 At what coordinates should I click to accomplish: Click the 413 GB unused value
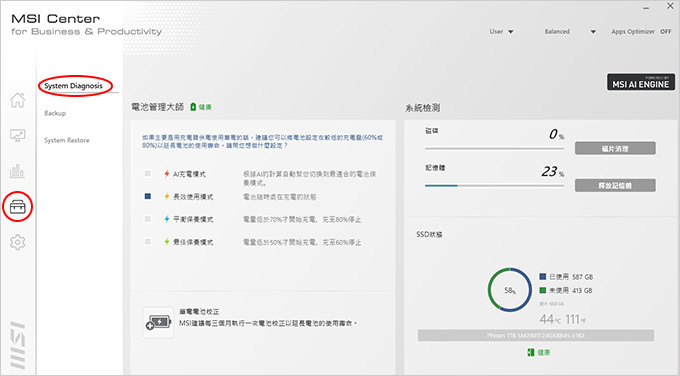tap(582, 291)
